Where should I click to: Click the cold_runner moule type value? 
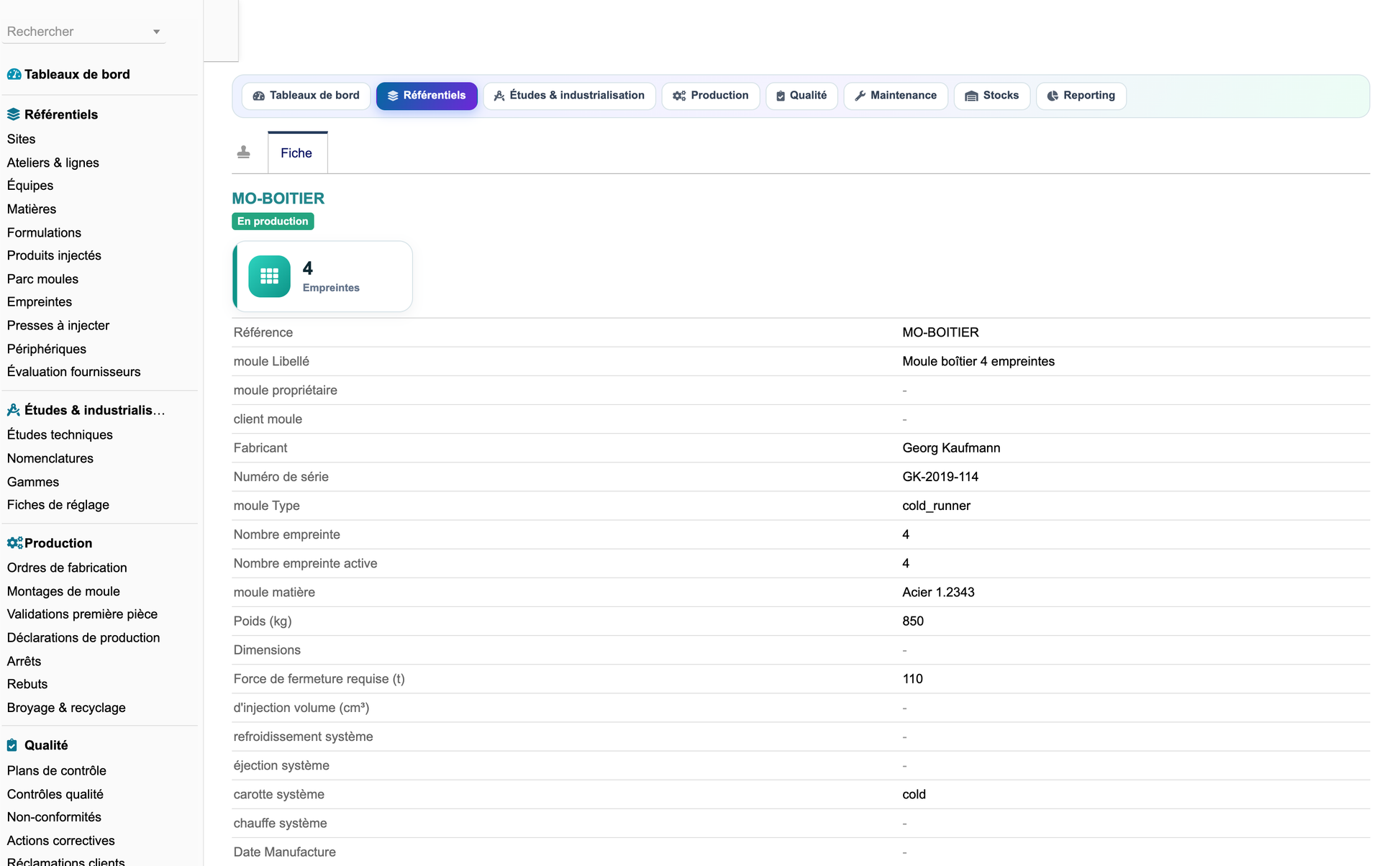click(936, 506)
